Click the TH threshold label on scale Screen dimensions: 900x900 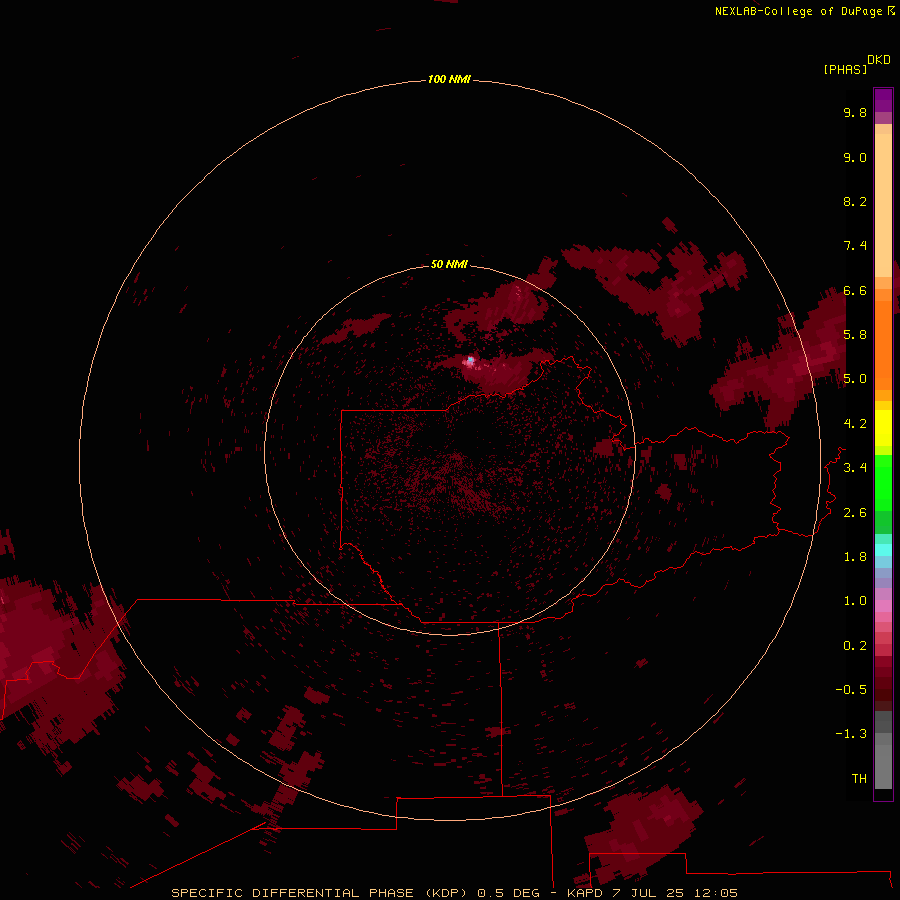(859, 778)
